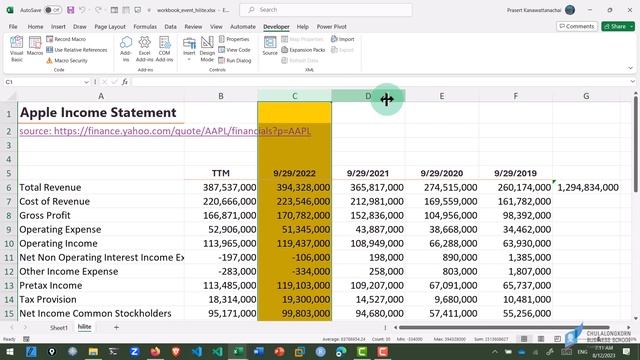This screenshot has height=360, width=640.
Task: Select TTM Gross Profit value 166,871,000
Action: pos(221,216)
